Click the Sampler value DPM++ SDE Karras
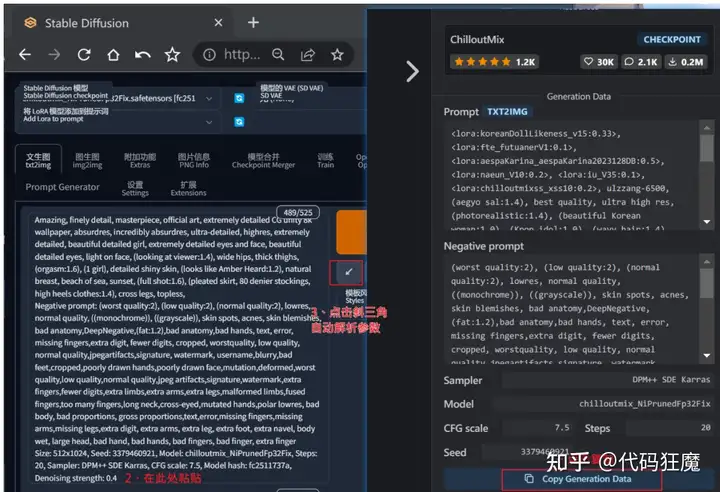 coord(671,379)
